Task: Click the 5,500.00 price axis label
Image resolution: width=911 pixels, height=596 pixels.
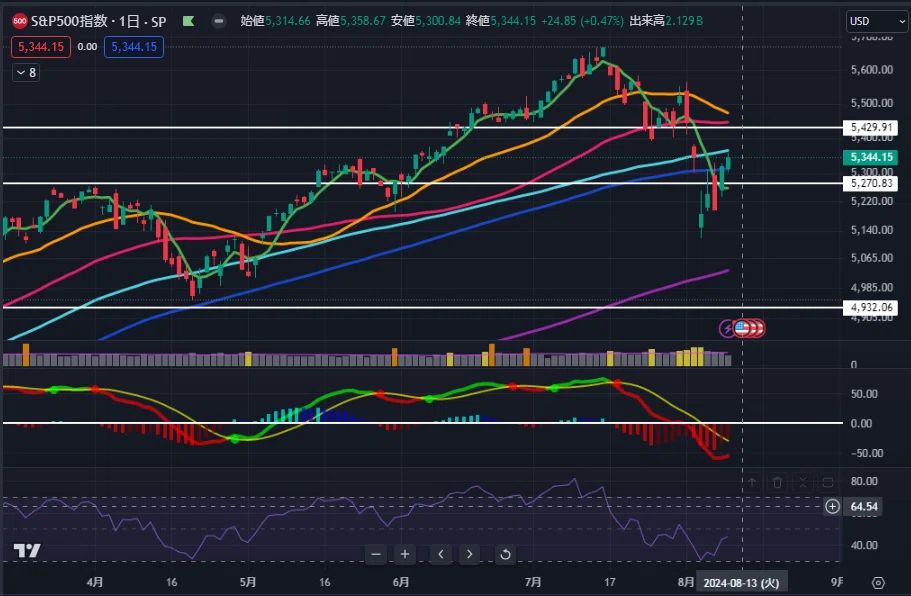Action: (871, 103)
